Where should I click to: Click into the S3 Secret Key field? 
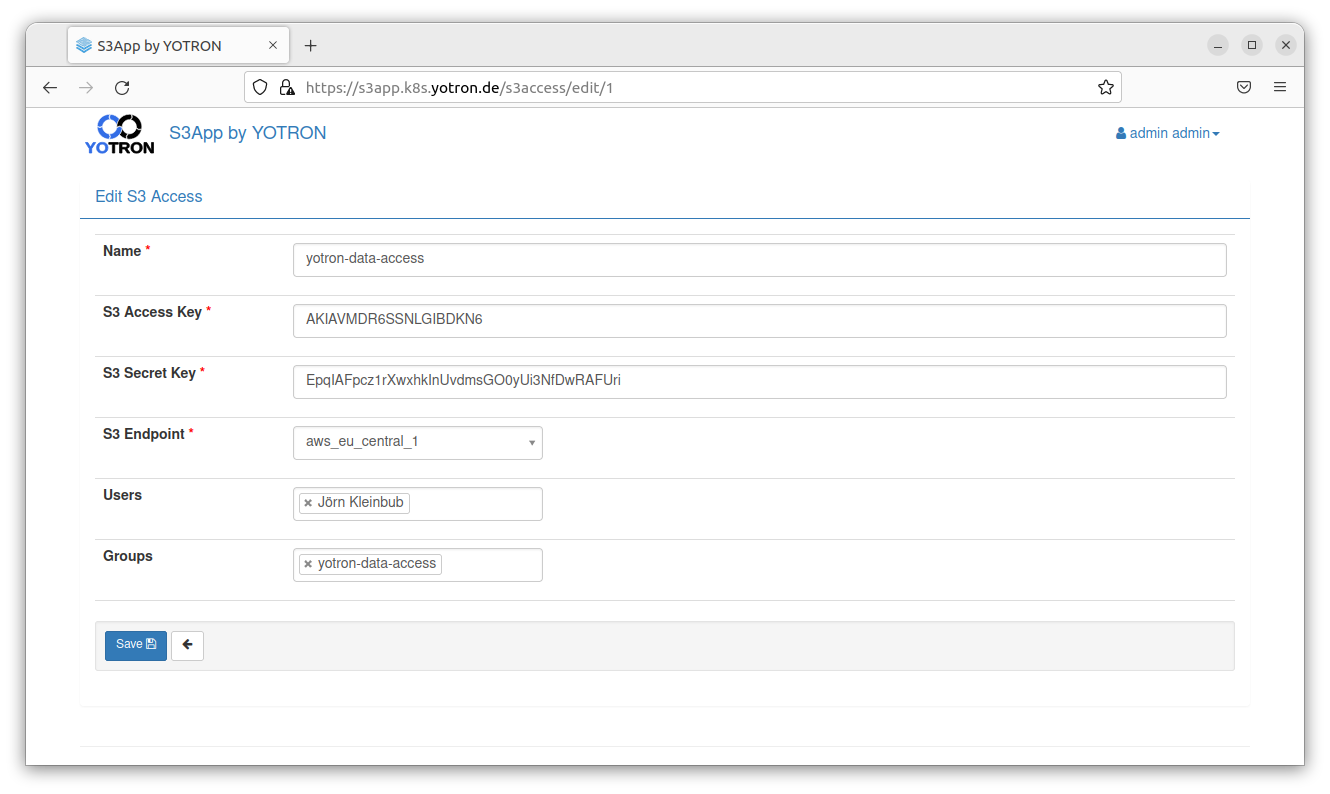[x=760, y=381]
